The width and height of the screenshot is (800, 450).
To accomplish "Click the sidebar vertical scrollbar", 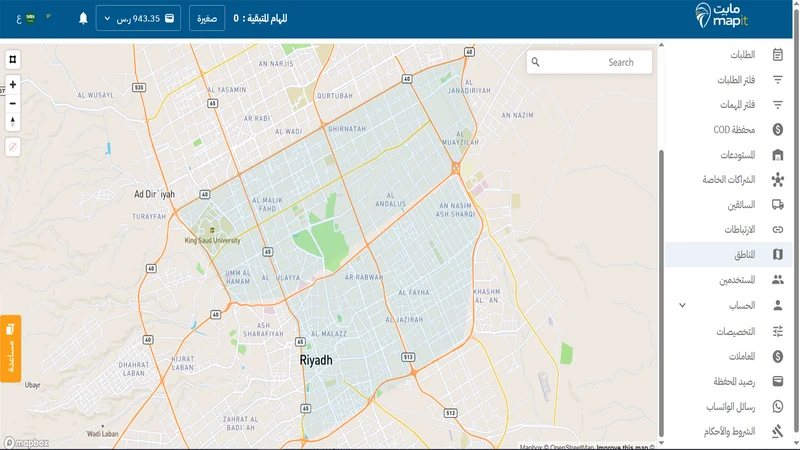I will [661, 293].
